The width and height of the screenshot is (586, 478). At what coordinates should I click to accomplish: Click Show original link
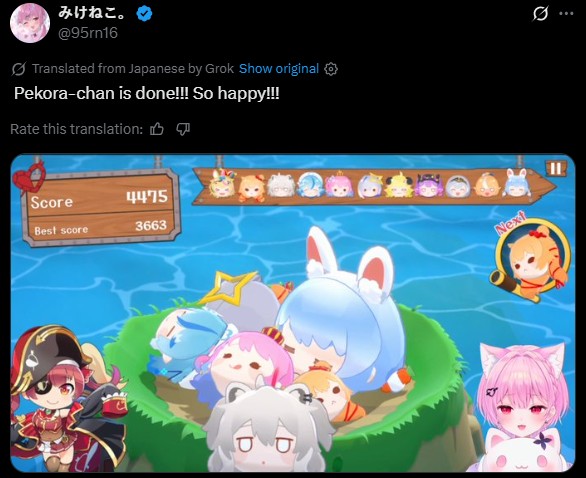[x=279, y=69]
